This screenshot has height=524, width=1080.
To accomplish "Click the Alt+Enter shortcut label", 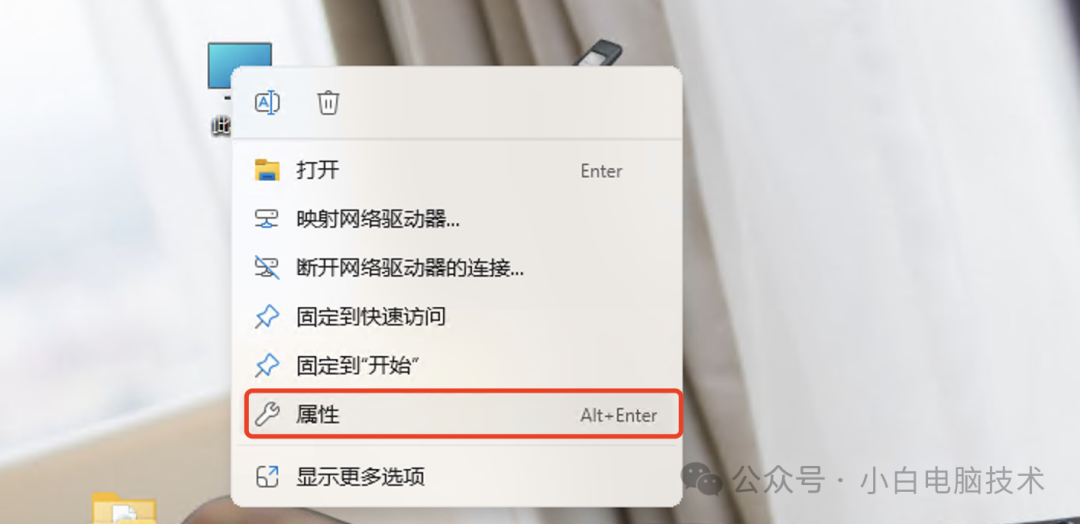I will coord(619,415).
